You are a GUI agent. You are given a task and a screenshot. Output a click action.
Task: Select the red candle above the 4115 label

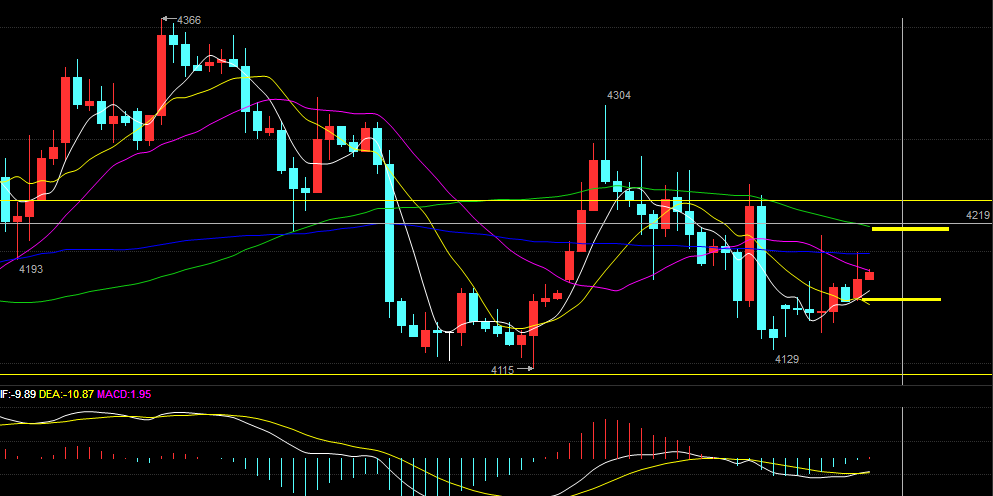pyautogui.click(x=534, y=318)
